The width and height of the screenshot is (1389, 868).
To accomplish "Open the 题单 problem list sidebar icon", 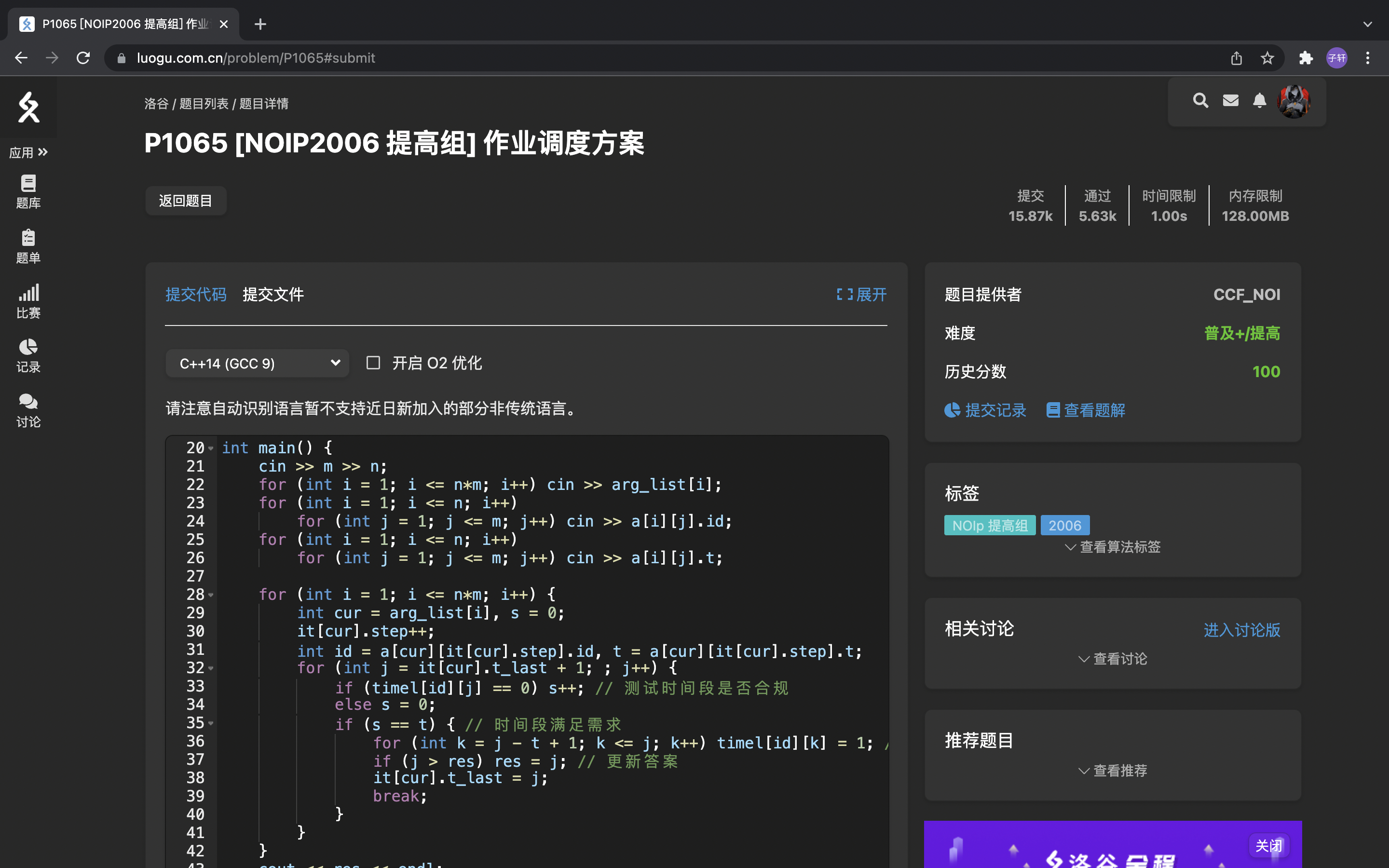I will click(28, 246).
